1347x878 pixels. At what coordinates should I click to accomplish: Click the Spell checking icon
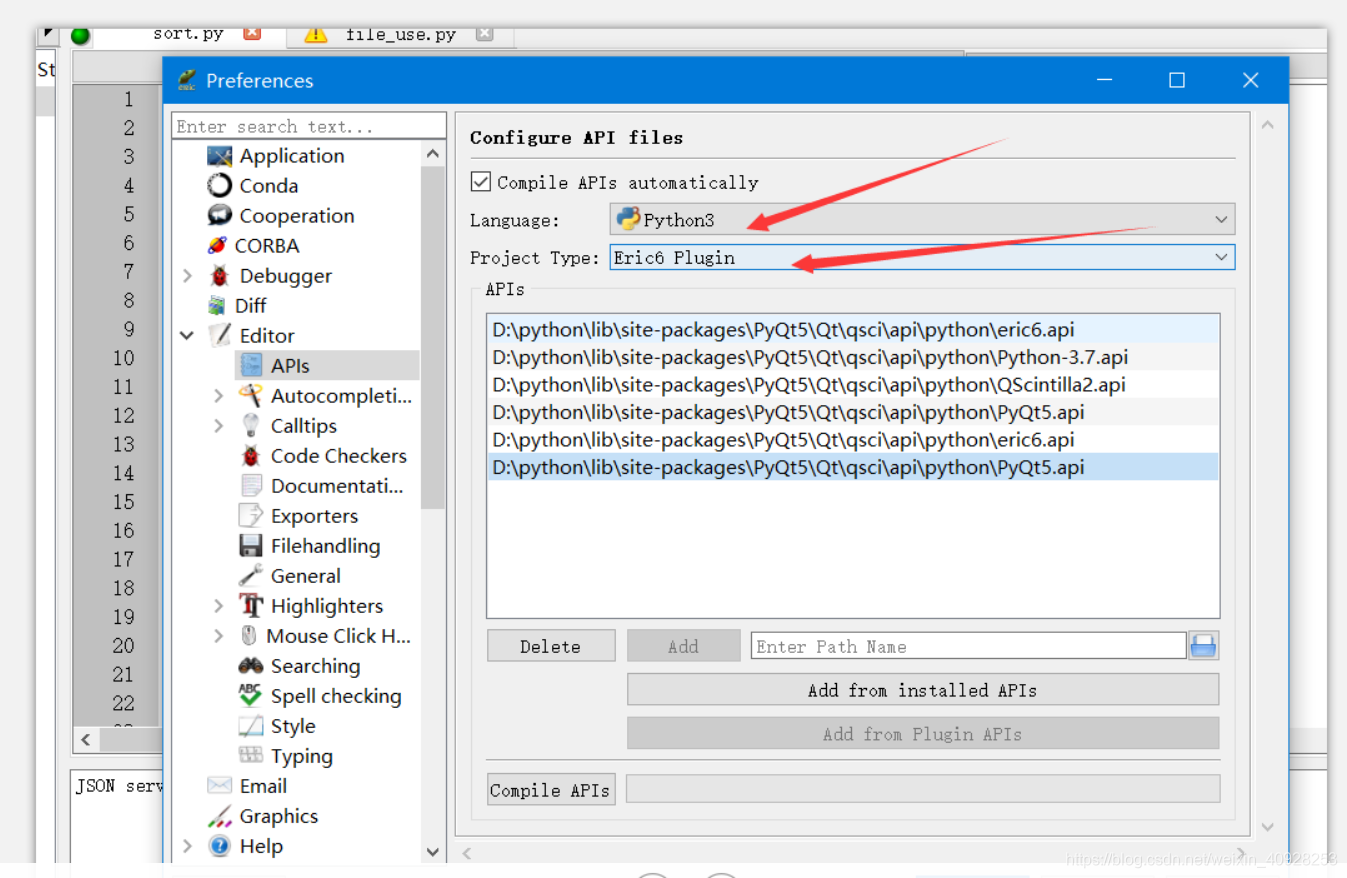(x=251, y=696)
